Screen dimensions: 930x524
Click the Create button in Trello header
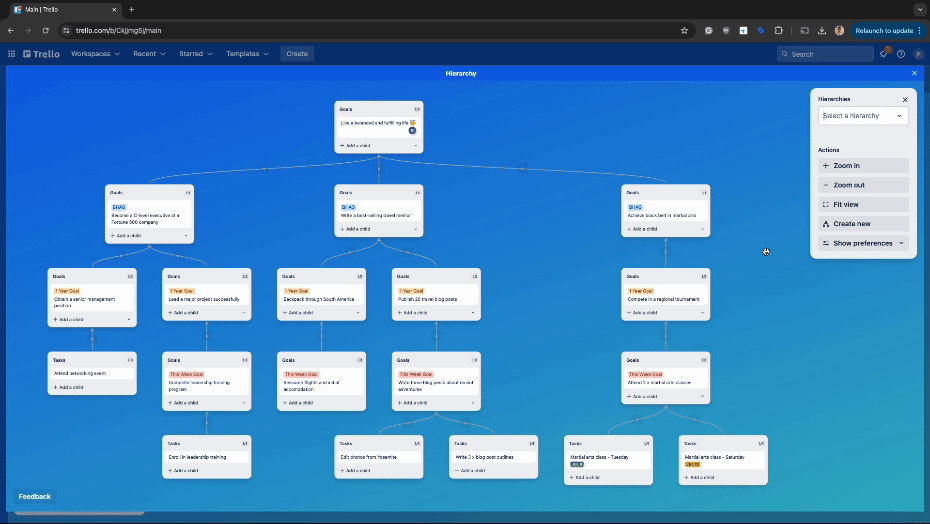(x=297, y=54)
